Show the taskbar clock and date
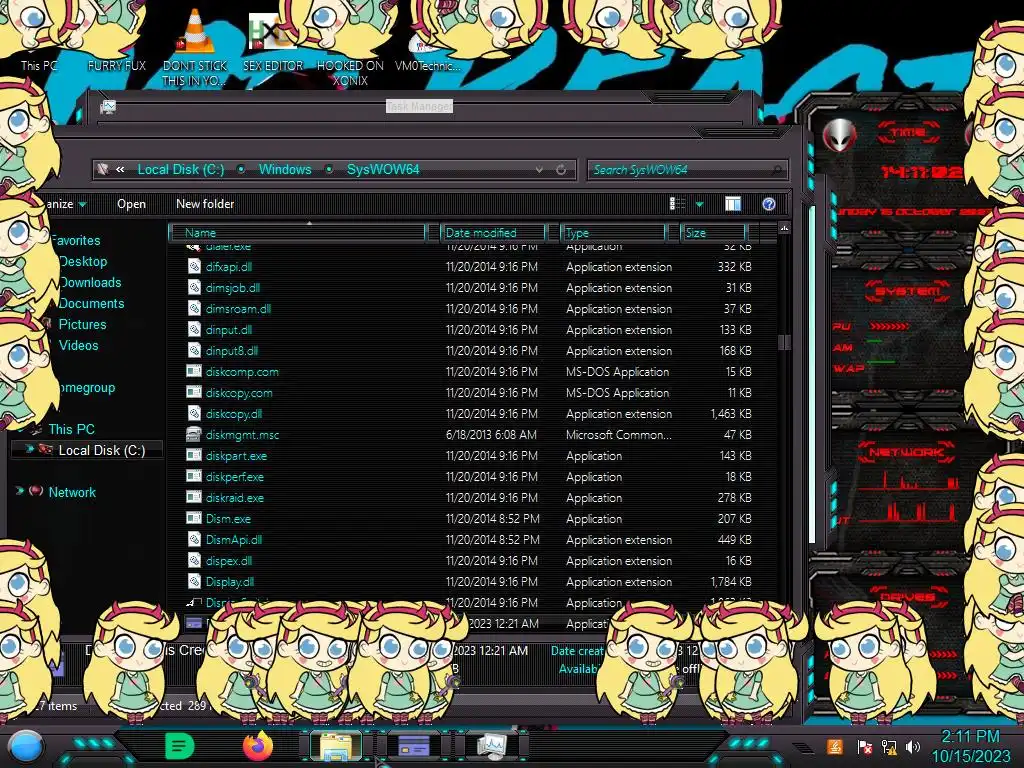This screenshot has height=768, width=1024. [970, 746]
